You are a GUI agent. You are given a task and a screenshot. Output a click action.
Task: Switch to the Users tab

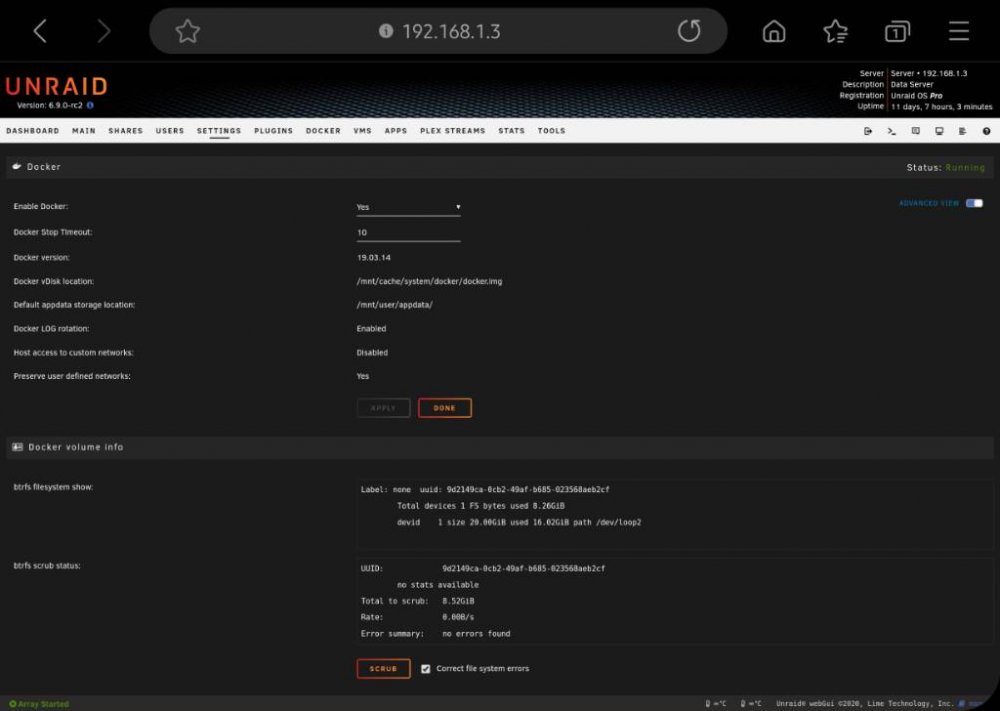click(x=170, y=131)
